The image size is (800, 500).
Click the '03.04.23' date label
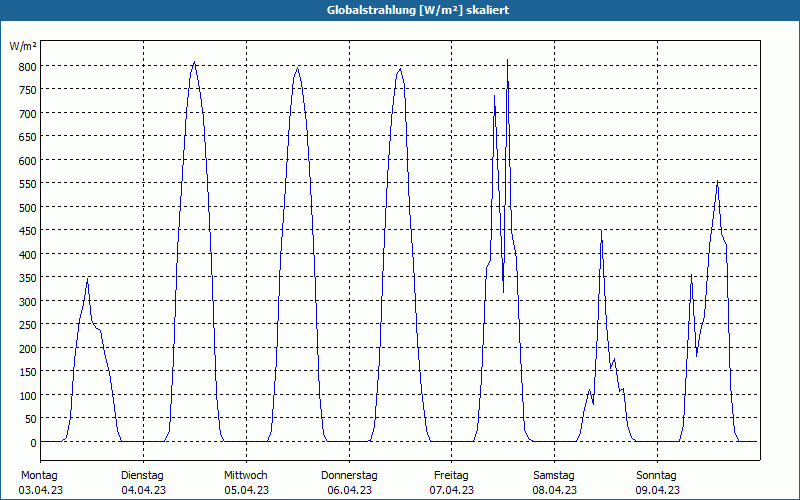pyautogui.click(x=41, y=490)
